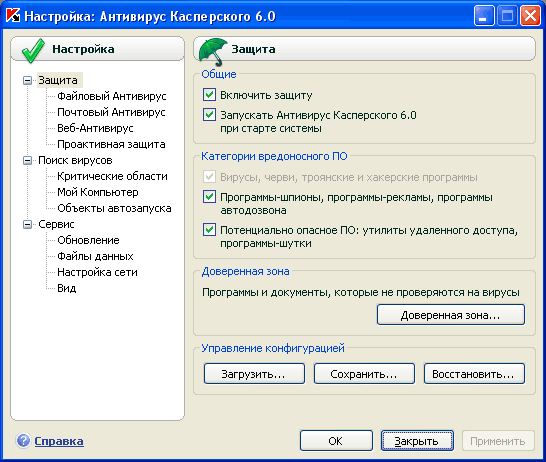Screen dimensions: 546x462
Task: Collapse the Поиск вирусов tree node
Action: point(27,160)
